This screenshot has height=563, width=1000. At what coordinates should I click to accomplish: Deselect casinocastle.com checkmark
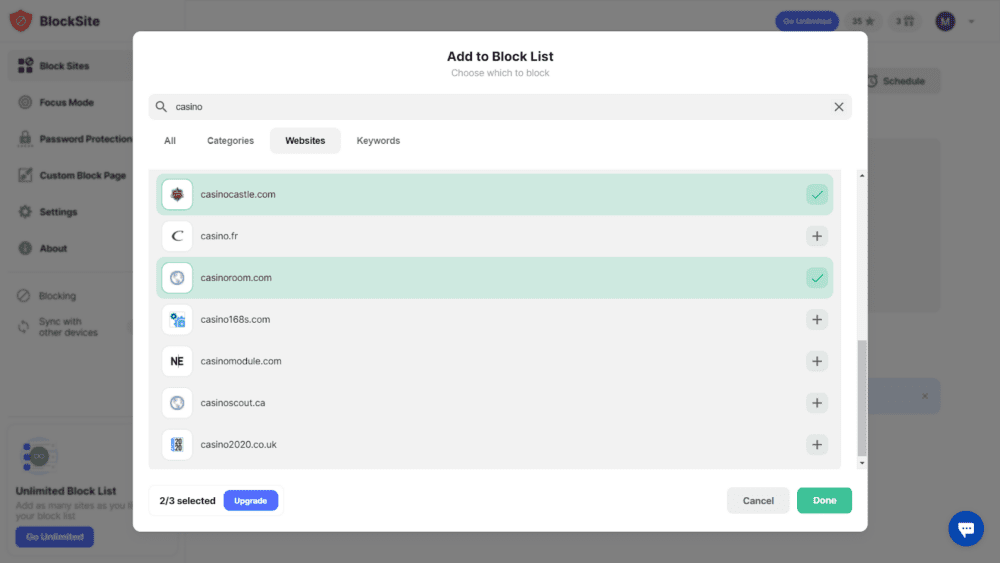click(x=817, y=194)
